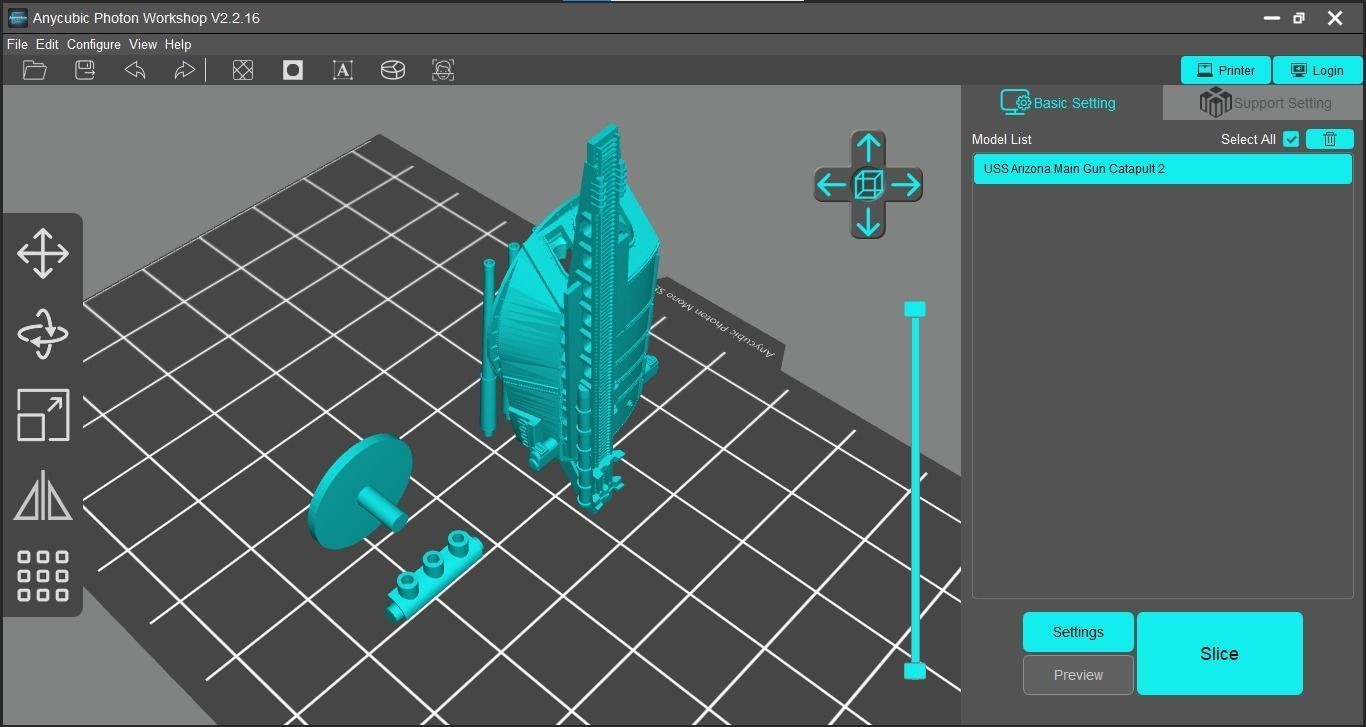Activate the Scale tool in left sidebar

(43, 415)
